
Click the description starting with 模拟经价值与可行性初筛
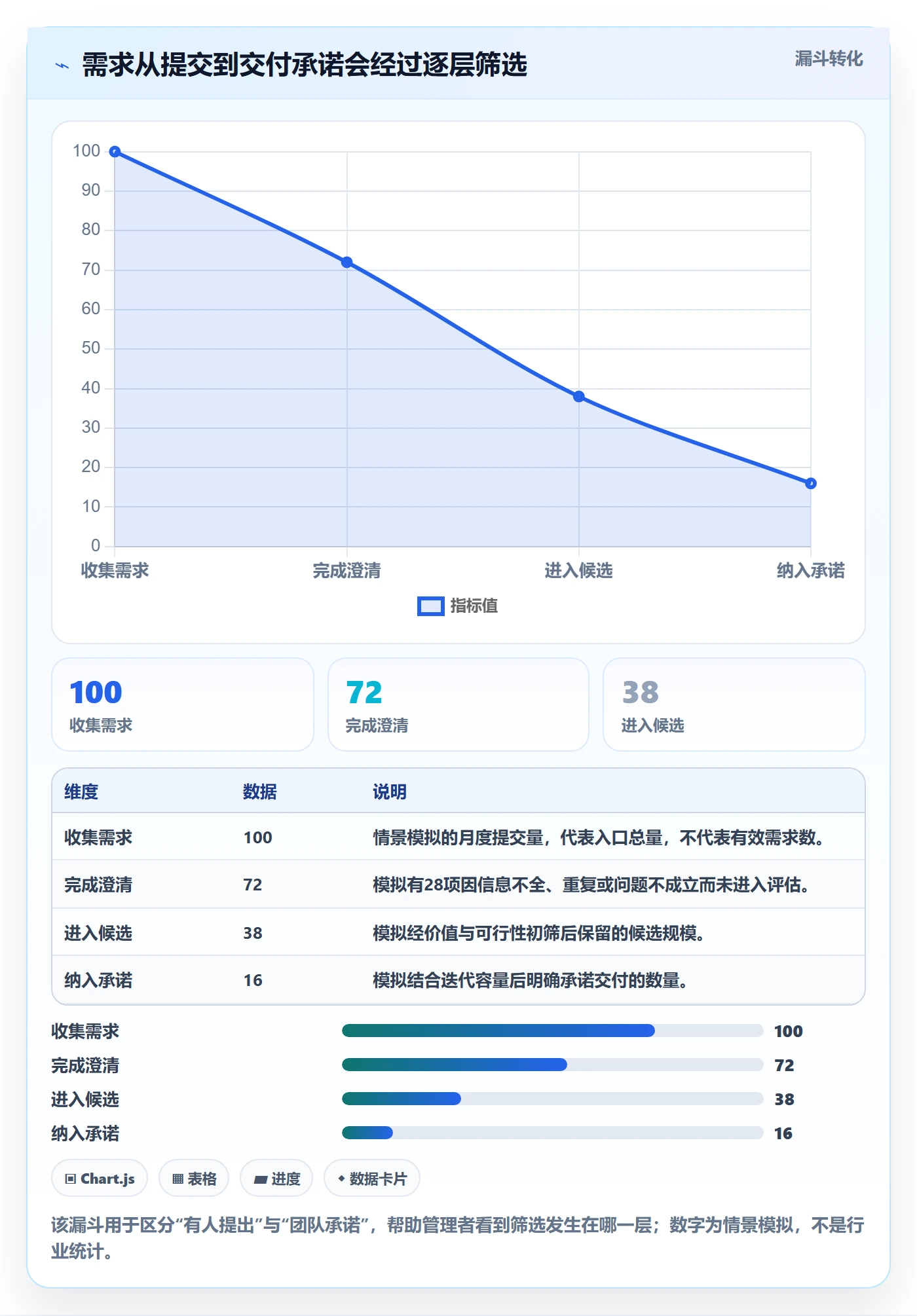pos(538,932)
